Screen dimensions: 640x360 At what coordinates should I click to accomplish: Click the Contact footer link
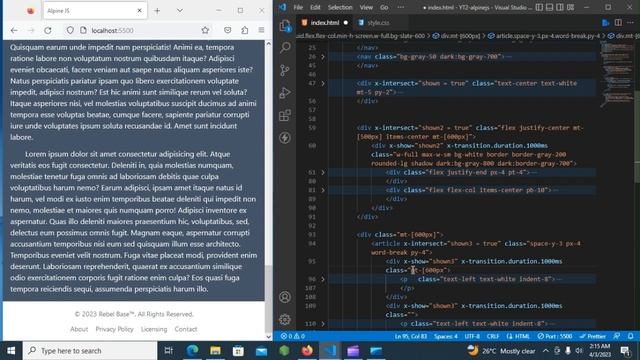point(186,329)
